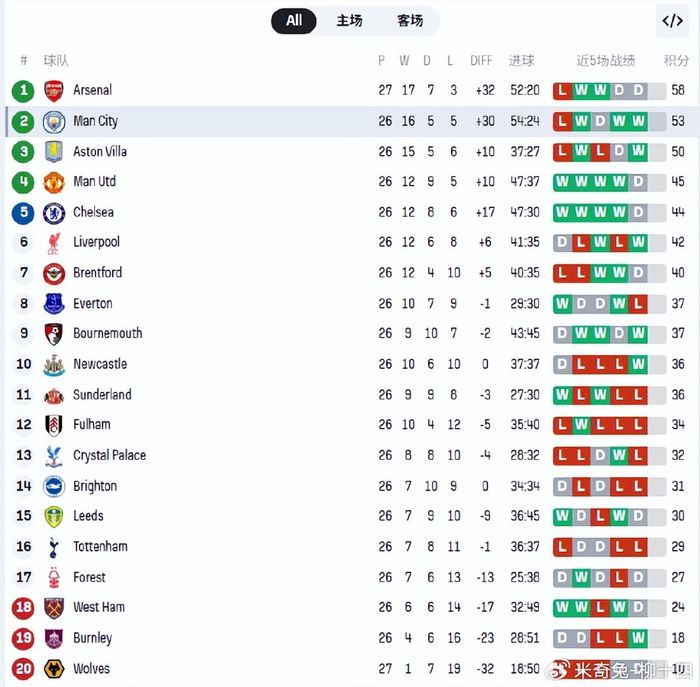The width and height of the screenshot is (700, 687).
Task: Sort table by DIFF column header
Action: click(x=481, y=61)
